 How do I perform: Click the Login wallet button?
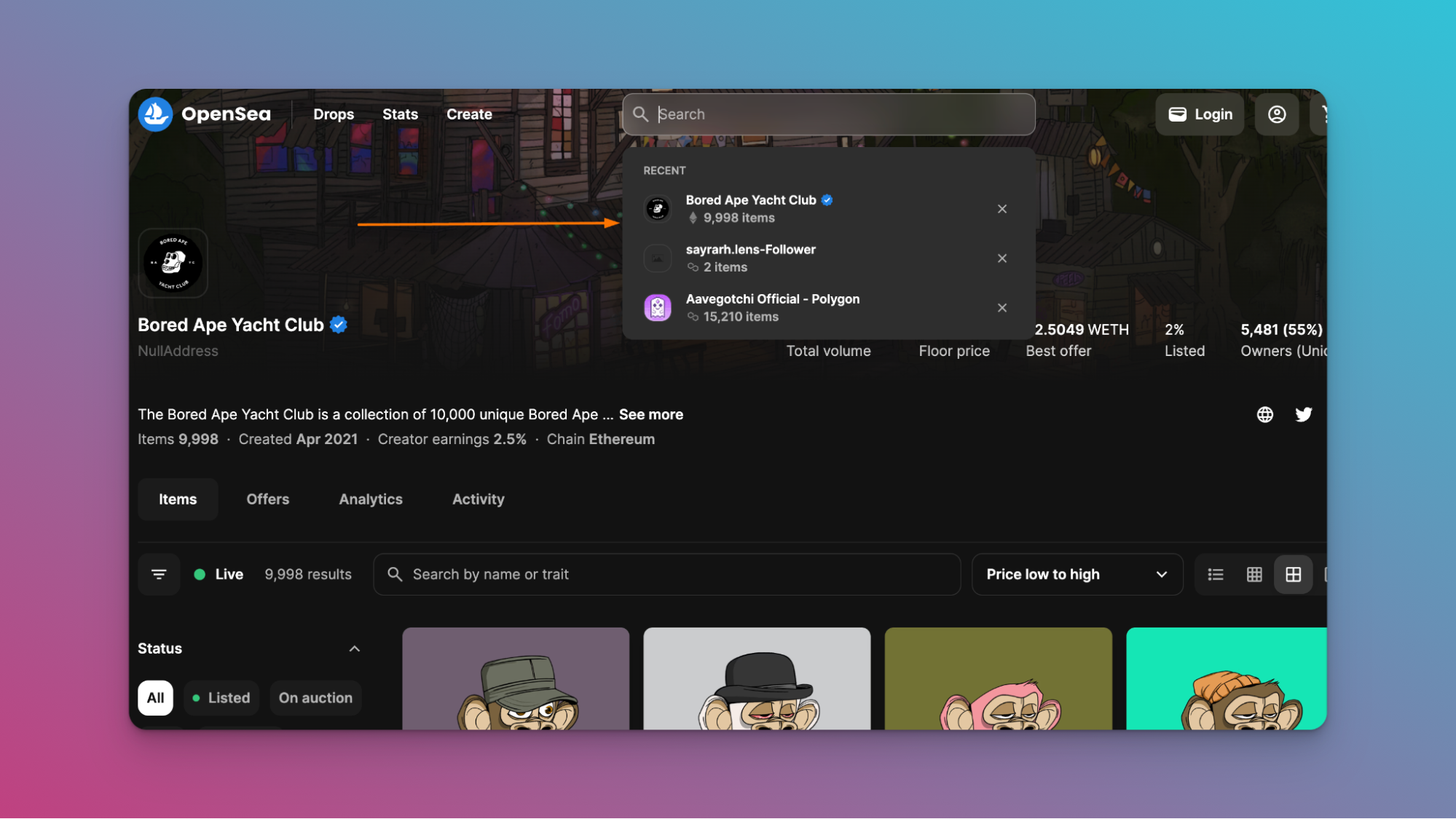click(x=1200, y=114)
